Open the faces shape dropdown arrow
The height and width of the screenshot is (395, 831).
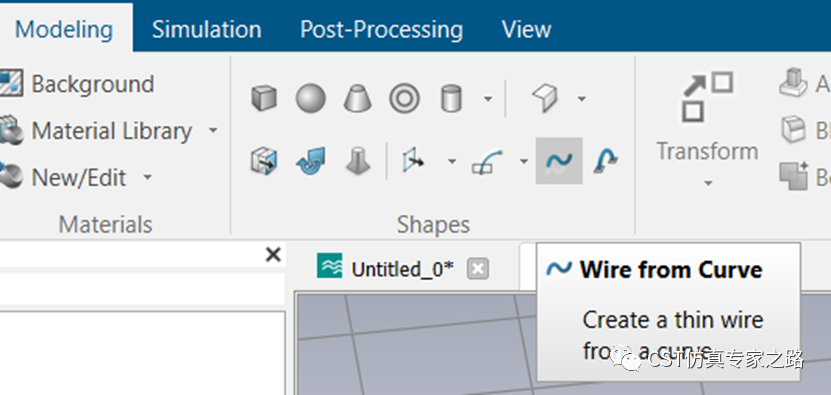[581, 99]
